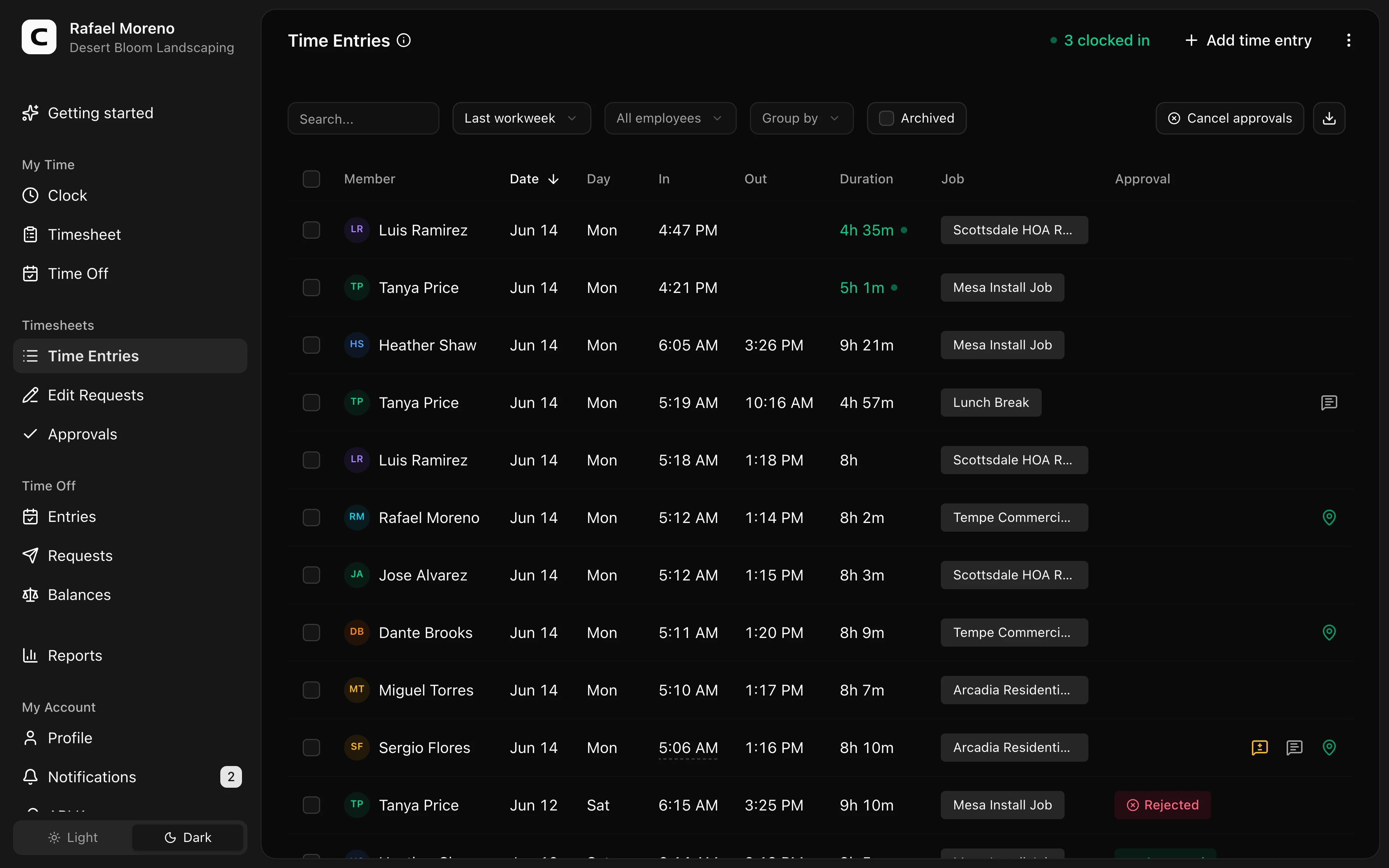Enable the Archived checkbox filter
Viewport: 1389px width, 868px height.
click(x=886, y=118)
